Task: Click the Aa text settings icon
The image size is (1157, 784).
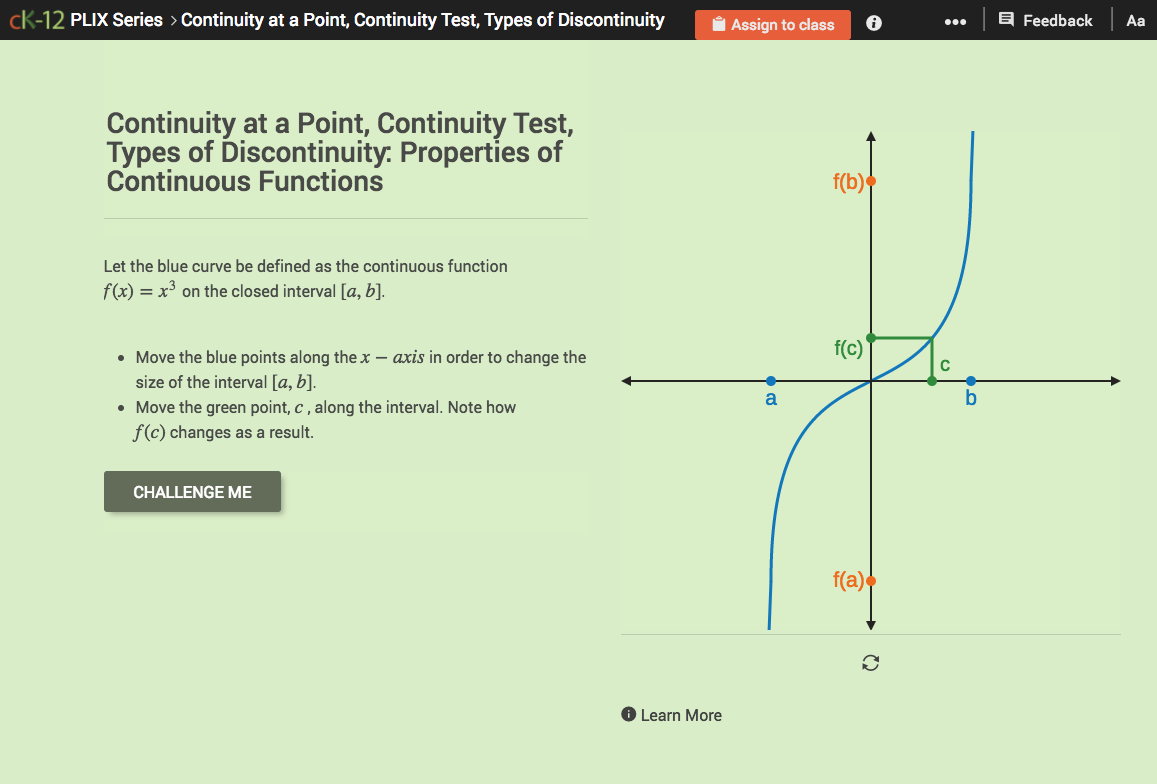Action: (1135, 20)
